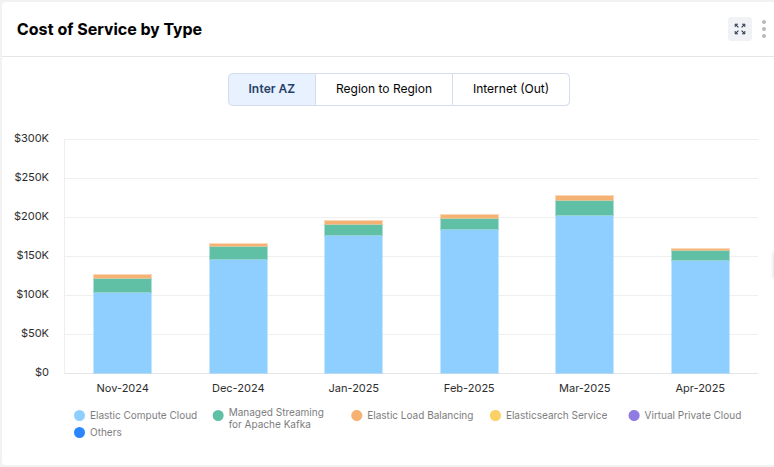
Task: Click the Feb-2025 stacked bar
Action: click(469, 300)
